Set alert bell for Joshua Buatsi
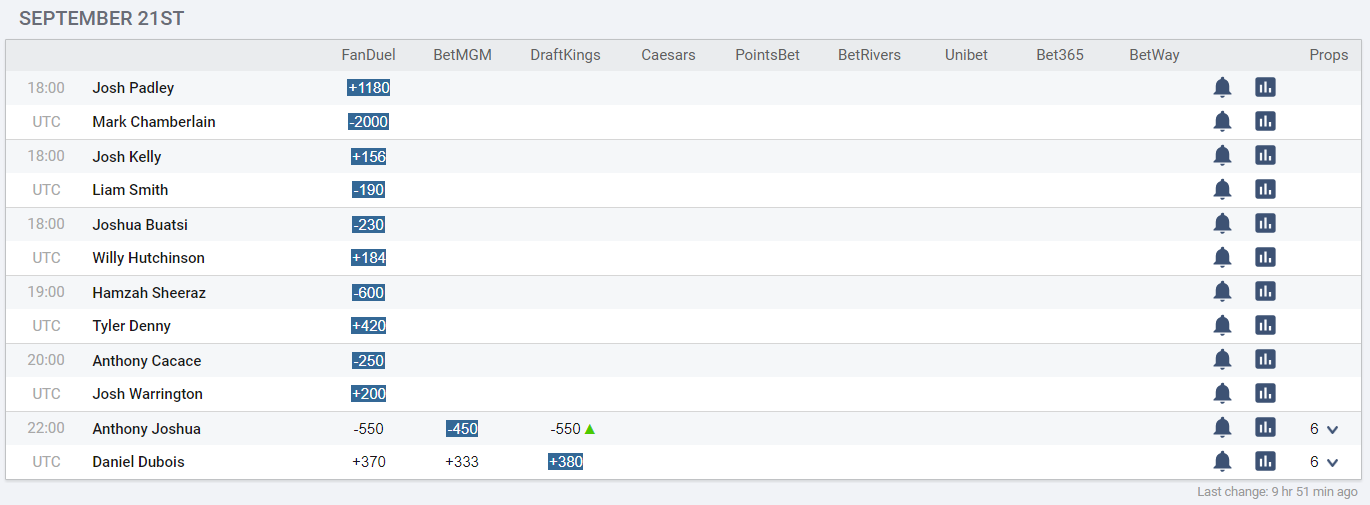Screen dimensions: 1370x505 1222,224
